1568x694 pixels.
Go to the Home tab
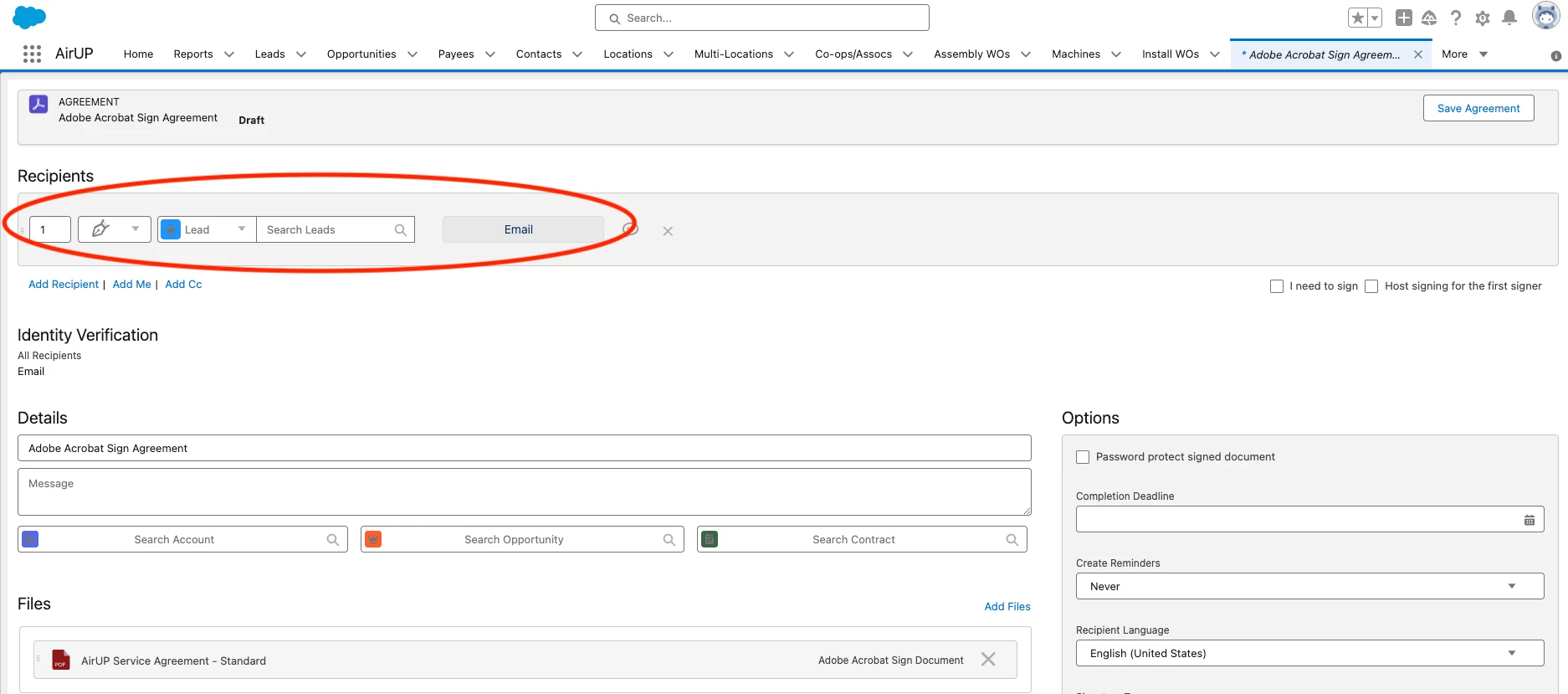[x=138, y=54]
